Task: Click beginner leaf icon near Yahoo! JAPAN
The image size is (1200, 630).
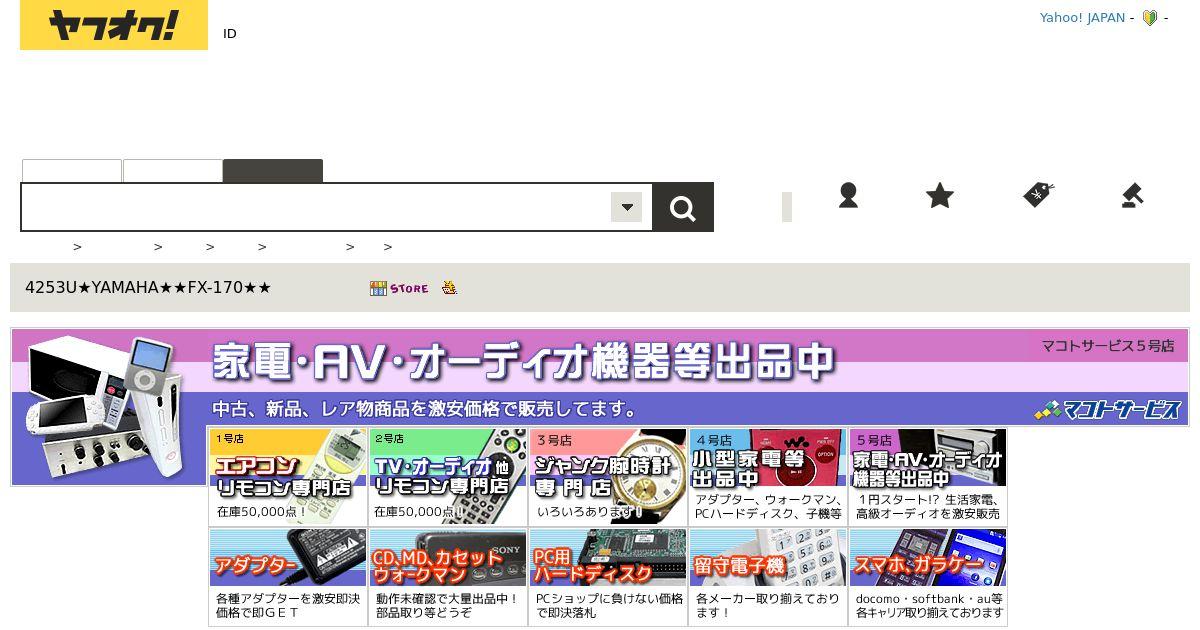Action: click(x=1150, y=18)
